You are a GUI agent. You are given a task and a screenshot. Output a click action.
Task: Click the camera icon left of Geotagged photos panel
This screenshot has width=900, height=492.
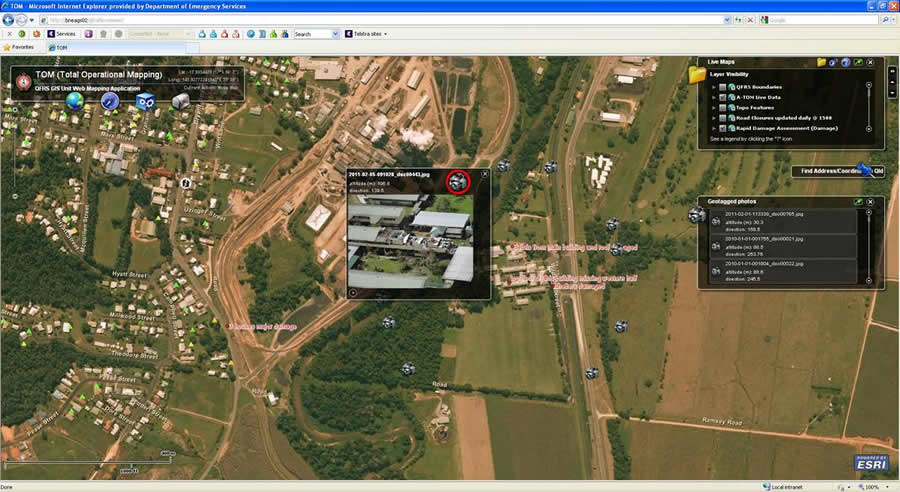tap(697, 215)
